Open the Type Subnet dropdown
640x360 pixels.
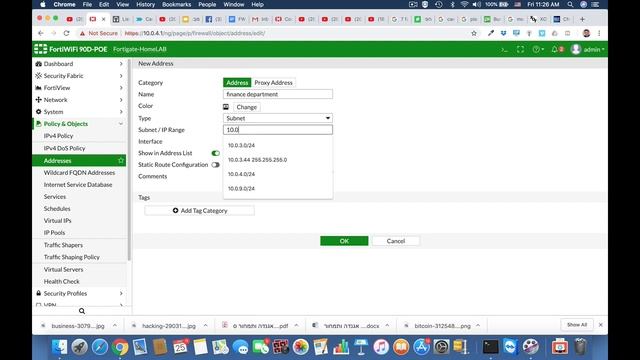278,118
